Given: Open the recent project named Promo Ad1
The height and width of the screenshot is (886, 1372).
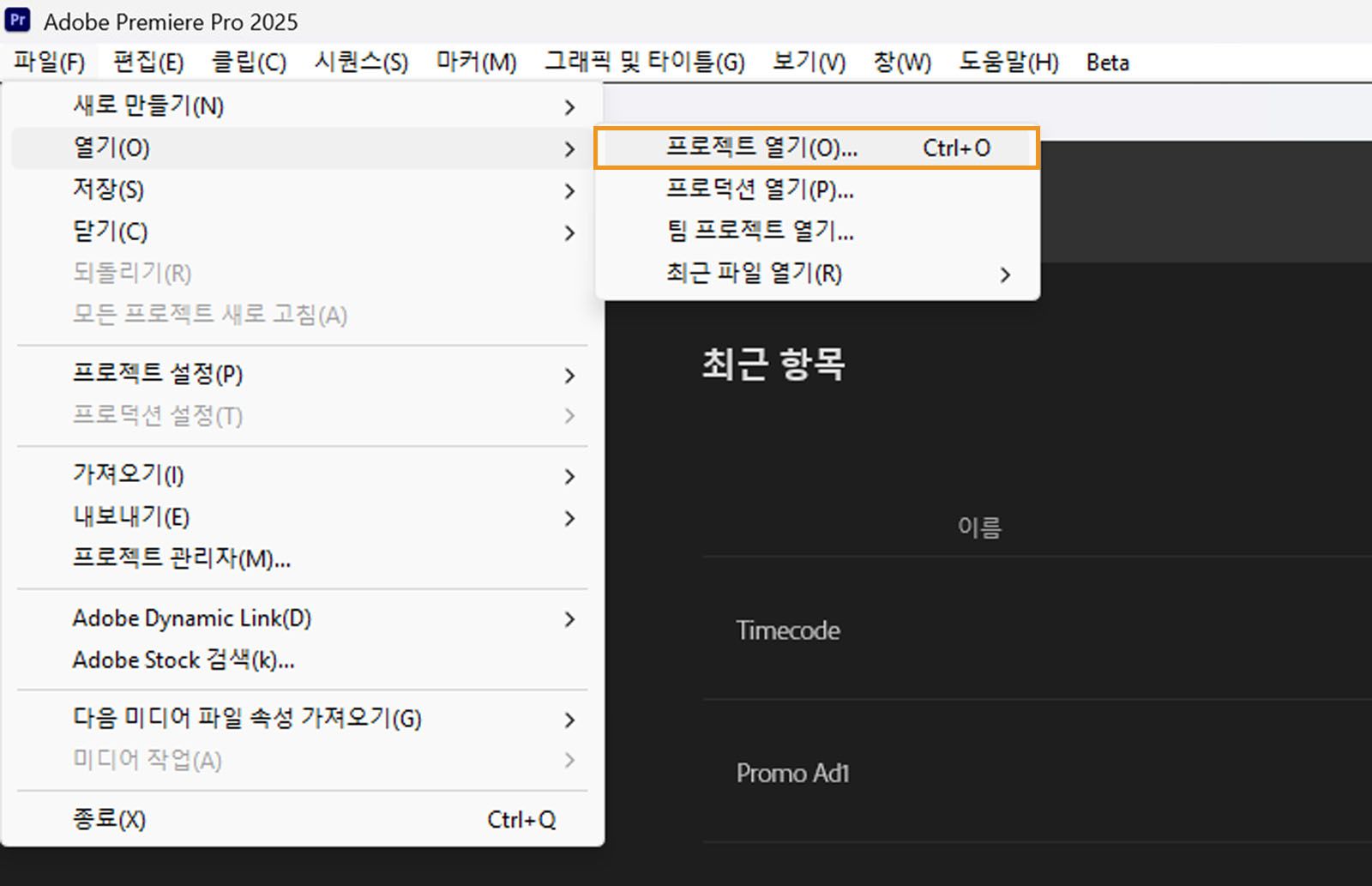Looking at the screenshot, I should pos(792,774).
